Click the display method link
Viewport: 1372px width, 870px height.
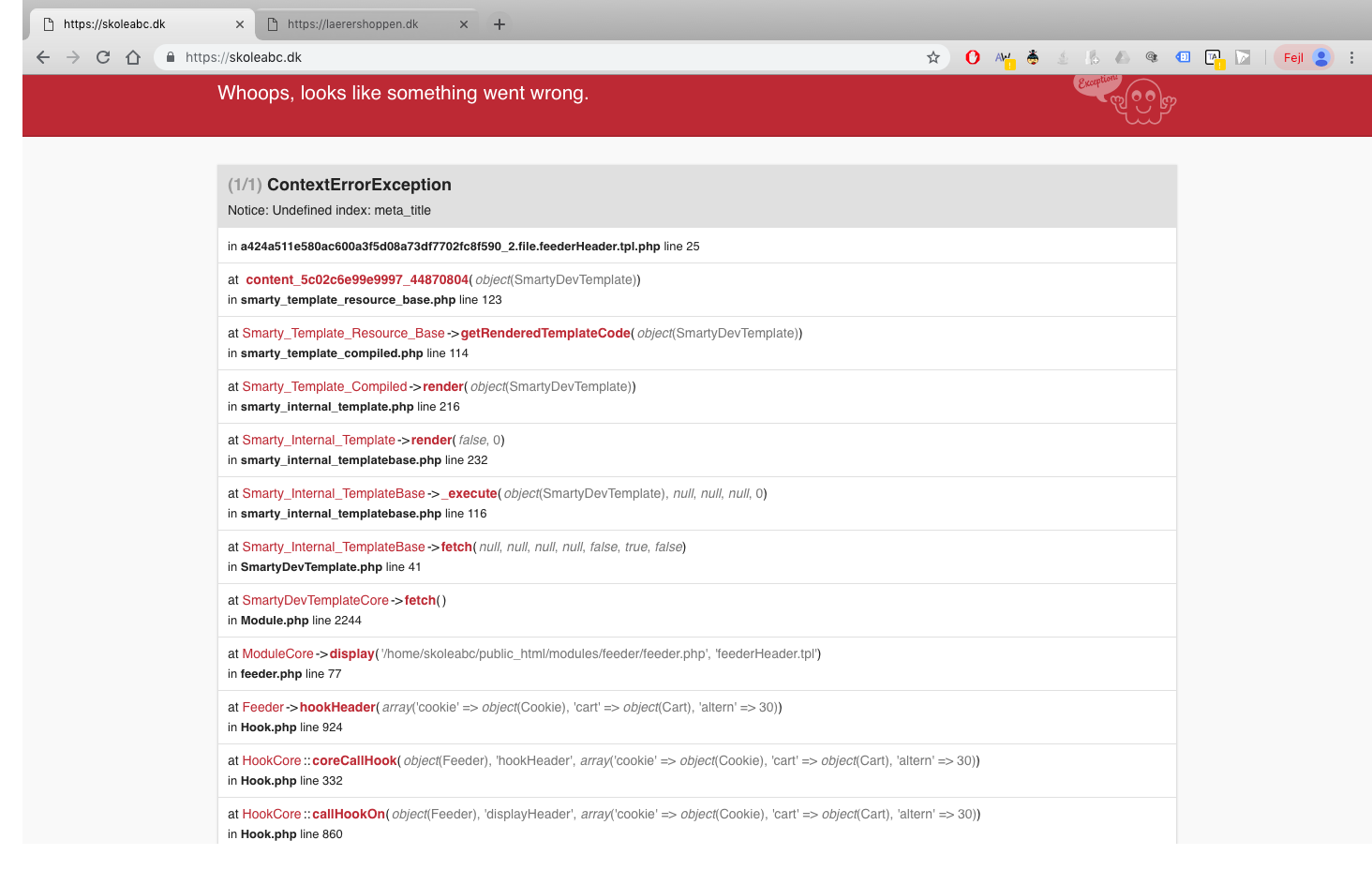pyautogui.click(x=351, y=653)
